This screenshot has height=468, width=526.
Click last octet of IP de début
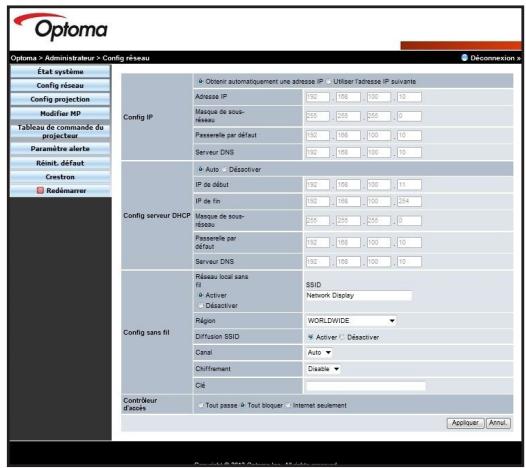[409, 185]
